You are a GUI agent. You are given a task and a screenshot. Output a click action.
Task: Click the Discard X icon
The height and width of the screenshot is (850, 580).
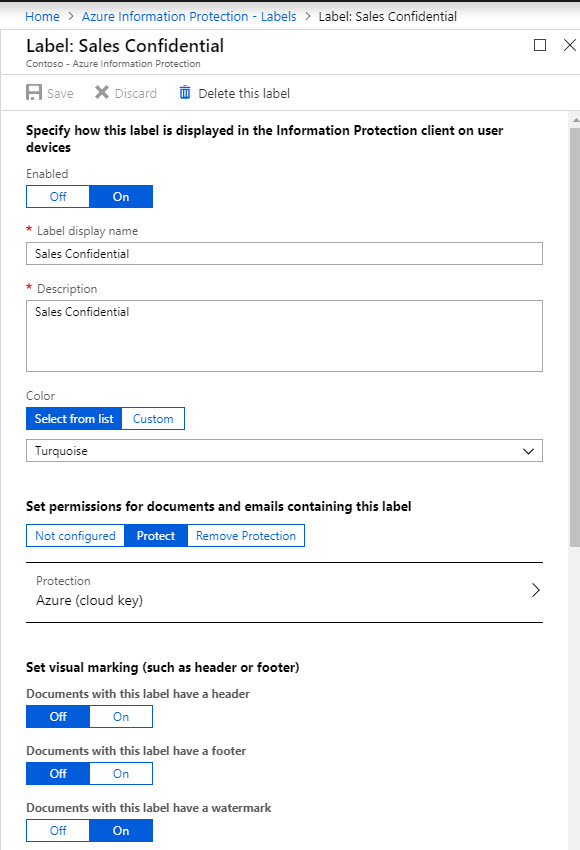click(x=101, y=92)
